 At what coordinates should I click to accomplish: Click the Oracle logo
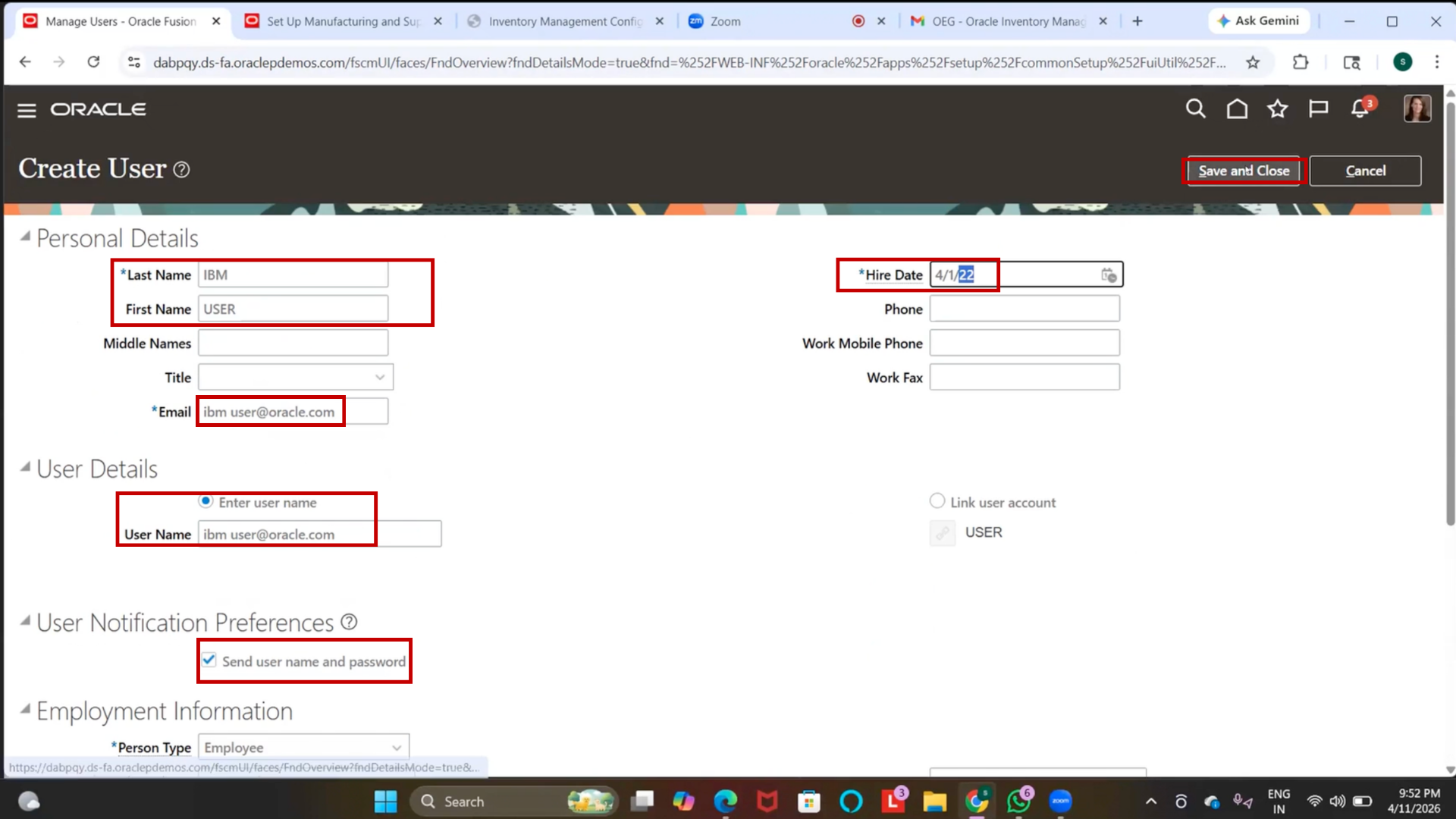click(x=98, y=110)
